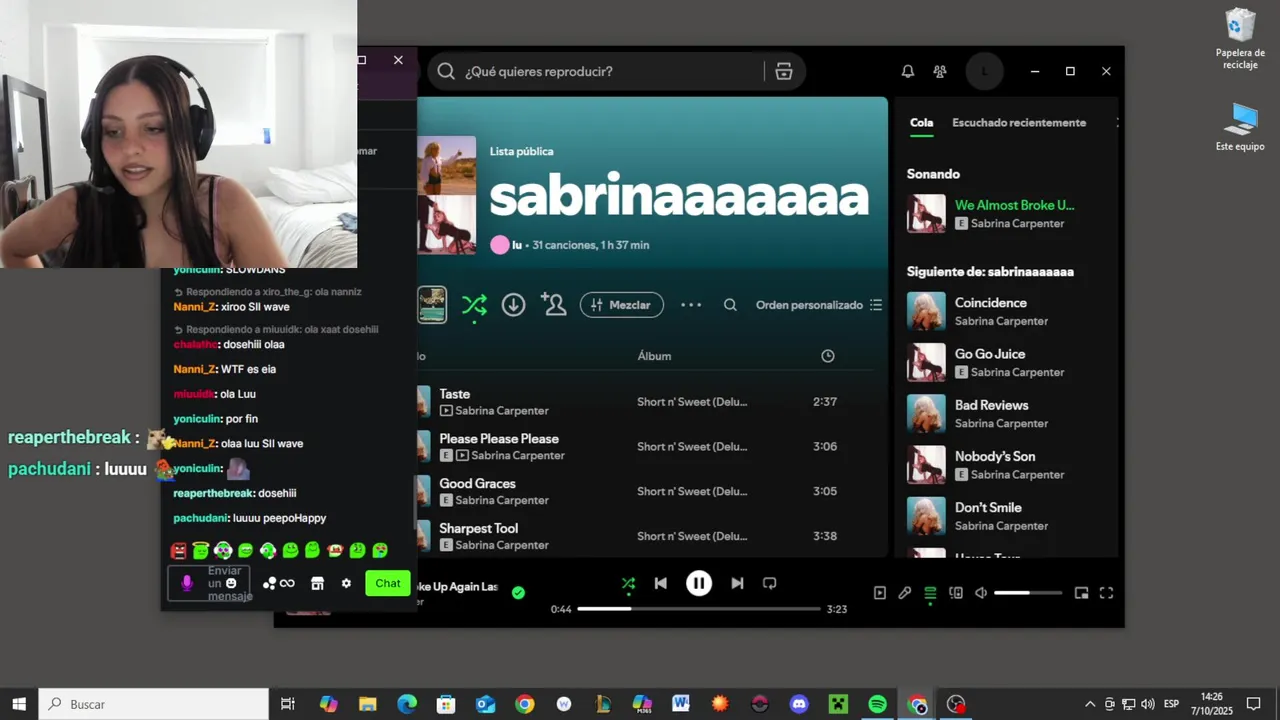Pause the current song
The height and width of the screenshot is (720, 1280).
[699, 583]
